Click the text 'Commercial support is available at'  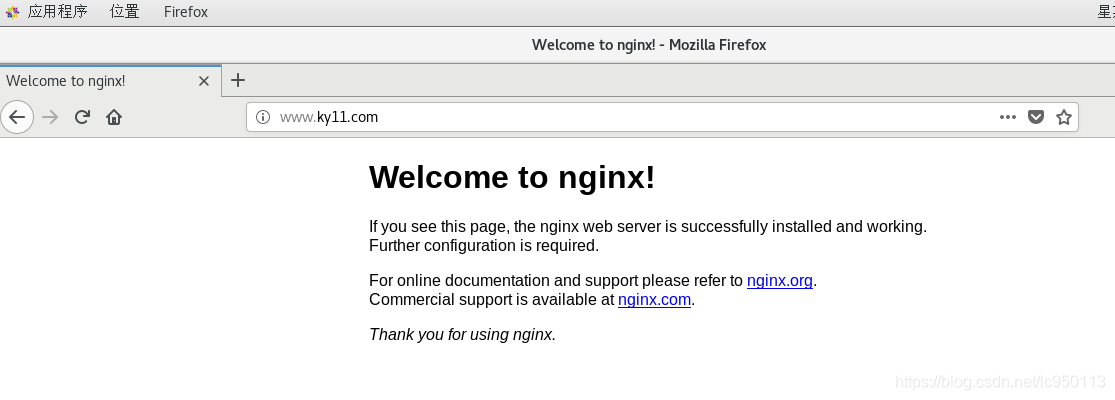[491, 300]
